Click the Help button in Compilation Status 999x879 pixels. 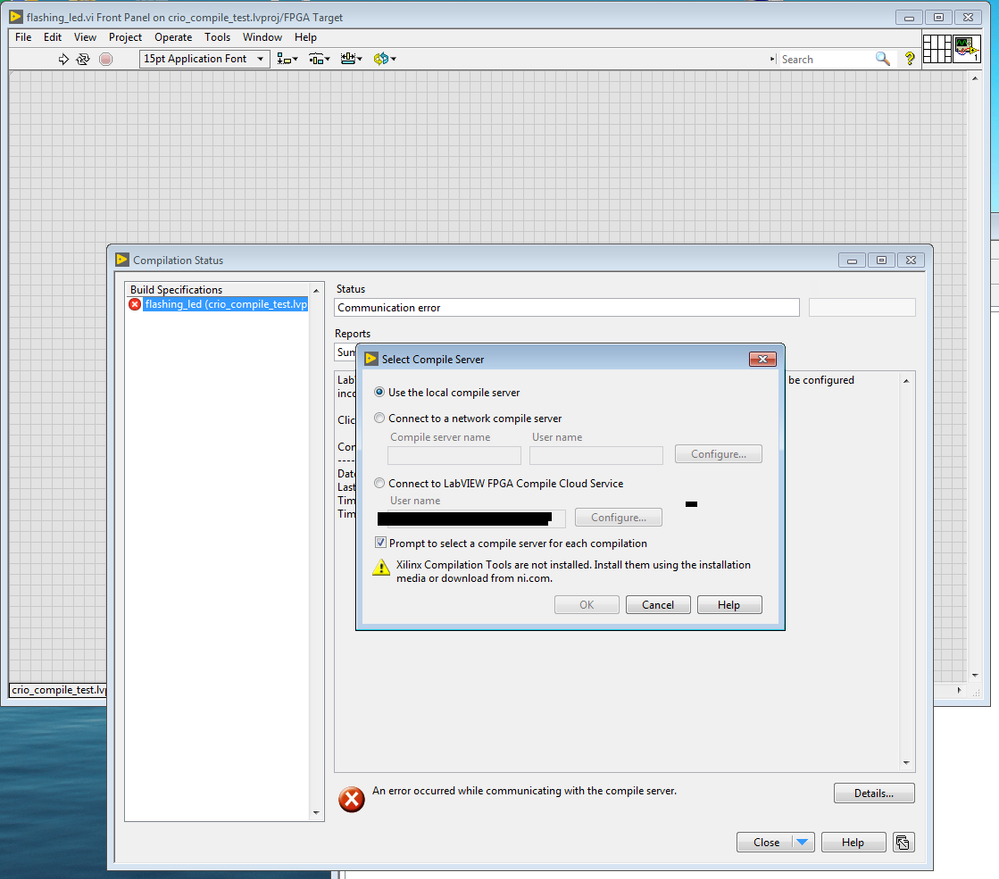[852, 843]
